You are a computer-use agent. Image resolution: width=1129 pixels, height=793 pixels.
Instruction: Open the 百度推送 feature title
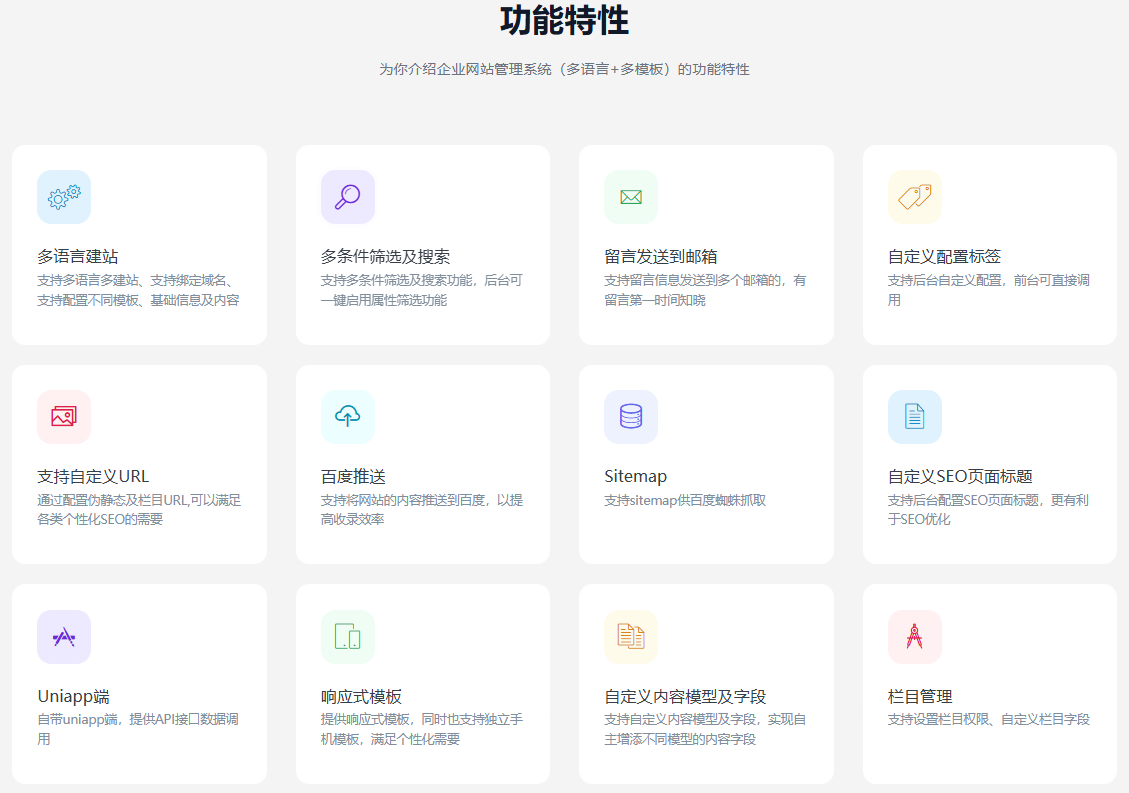[353, 477]
